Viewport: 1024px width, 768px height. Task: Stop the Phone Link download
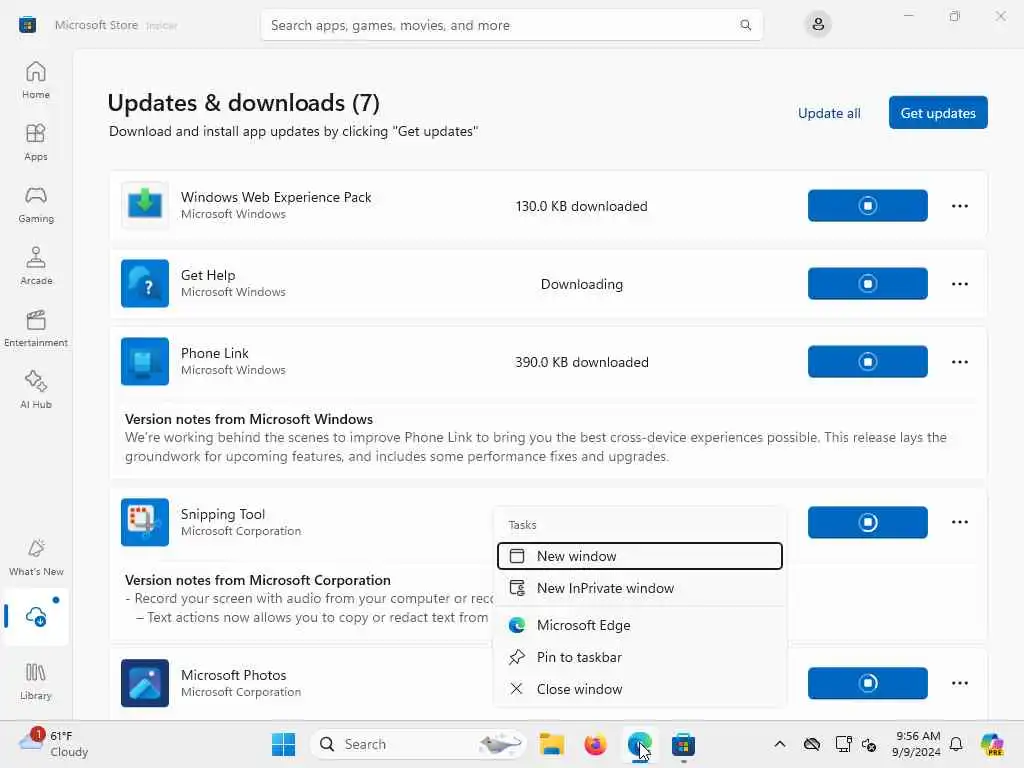867,361
